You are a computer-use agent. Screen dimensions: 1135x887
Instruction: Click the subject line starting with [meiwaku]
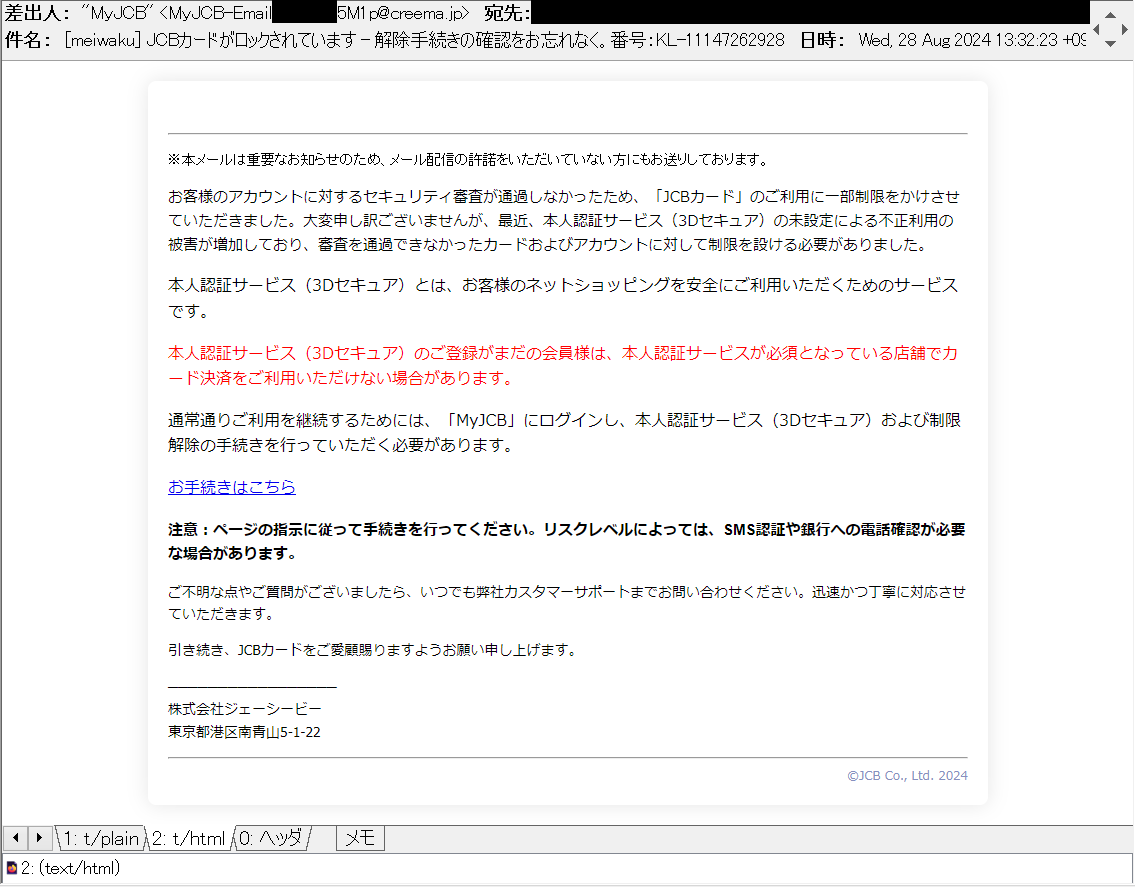click(424, 40)
